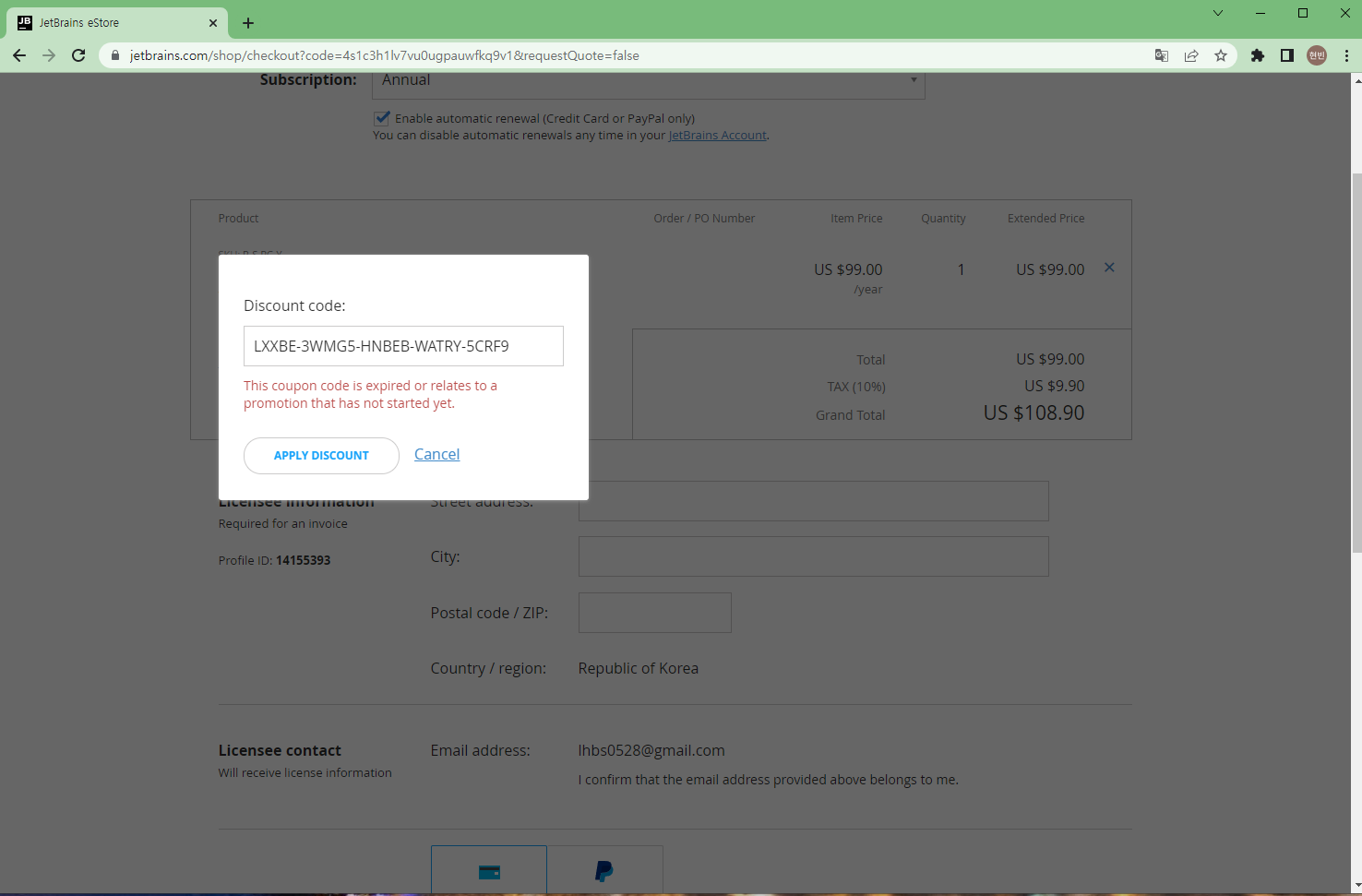1362x896 pixels.
Task: Close the JetBrains eStore tab
Action: coord(213,23)
